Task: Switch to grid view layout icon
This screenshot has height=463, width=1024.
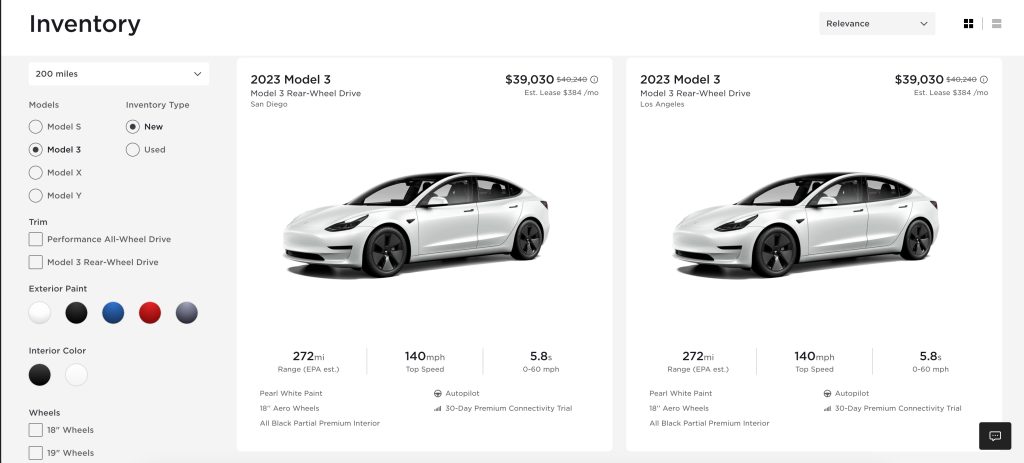Action: (968, 23)
